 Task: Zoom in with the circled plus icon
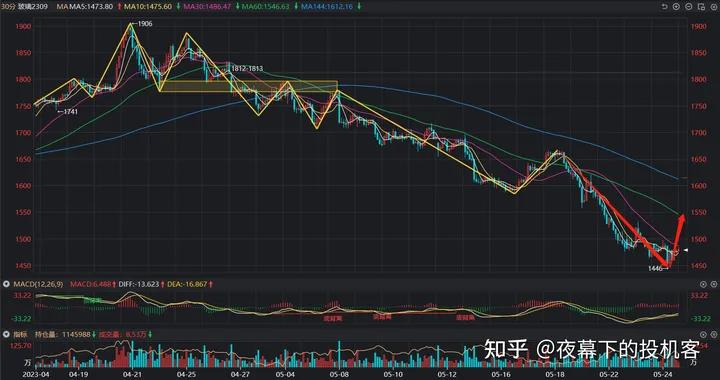676,6
